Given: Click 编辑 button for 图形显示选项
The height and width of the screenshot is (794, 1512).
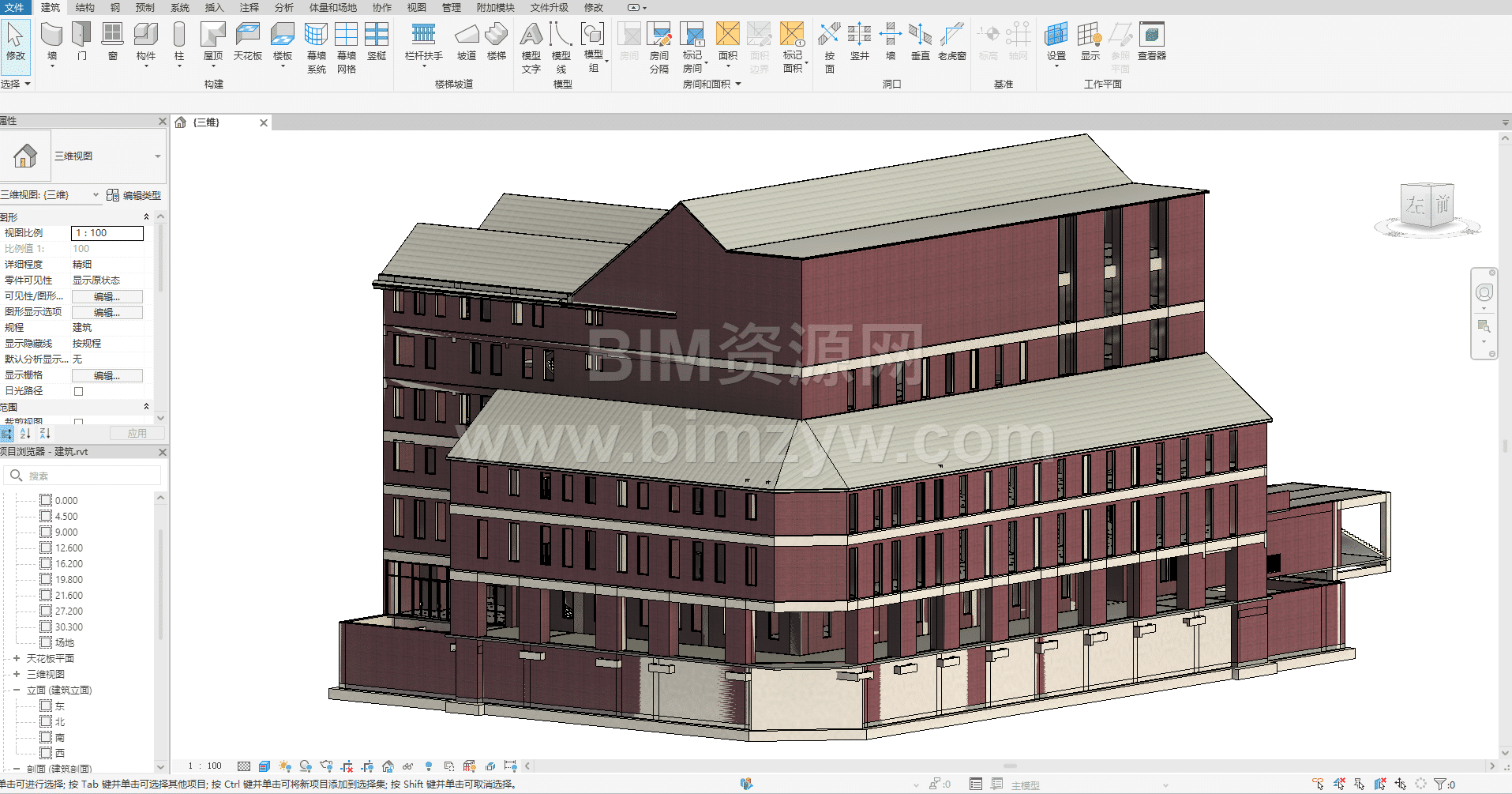Looking at the screenshot, I should [x=107, y=312].
